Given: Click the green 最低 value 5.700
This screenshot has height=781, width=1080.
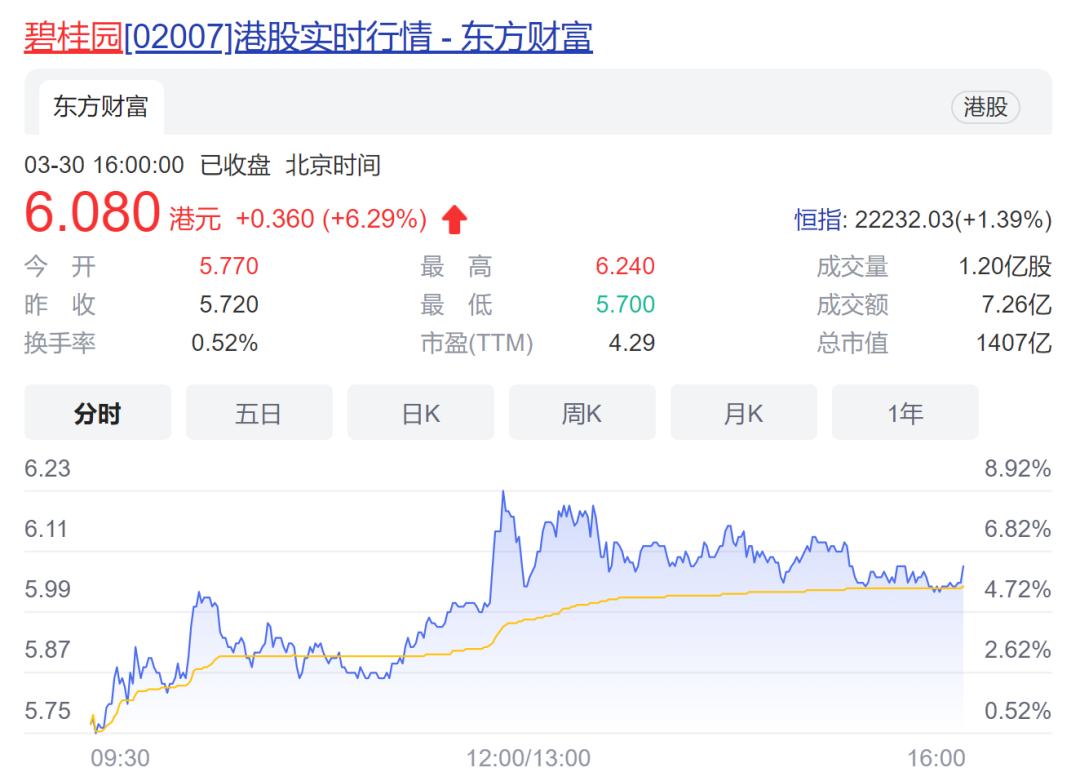Looking at the screenshot, I should tap(625, 304).
